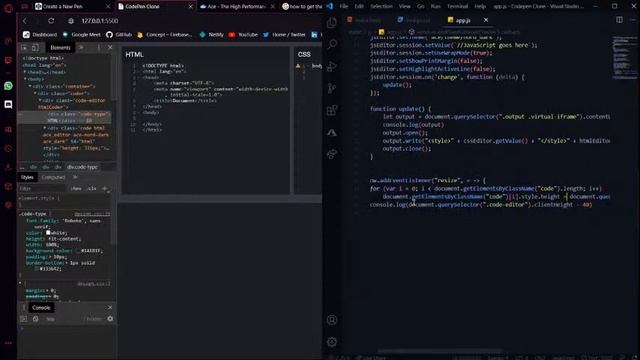Open the VS Code Accounts icon

(332, 320)
